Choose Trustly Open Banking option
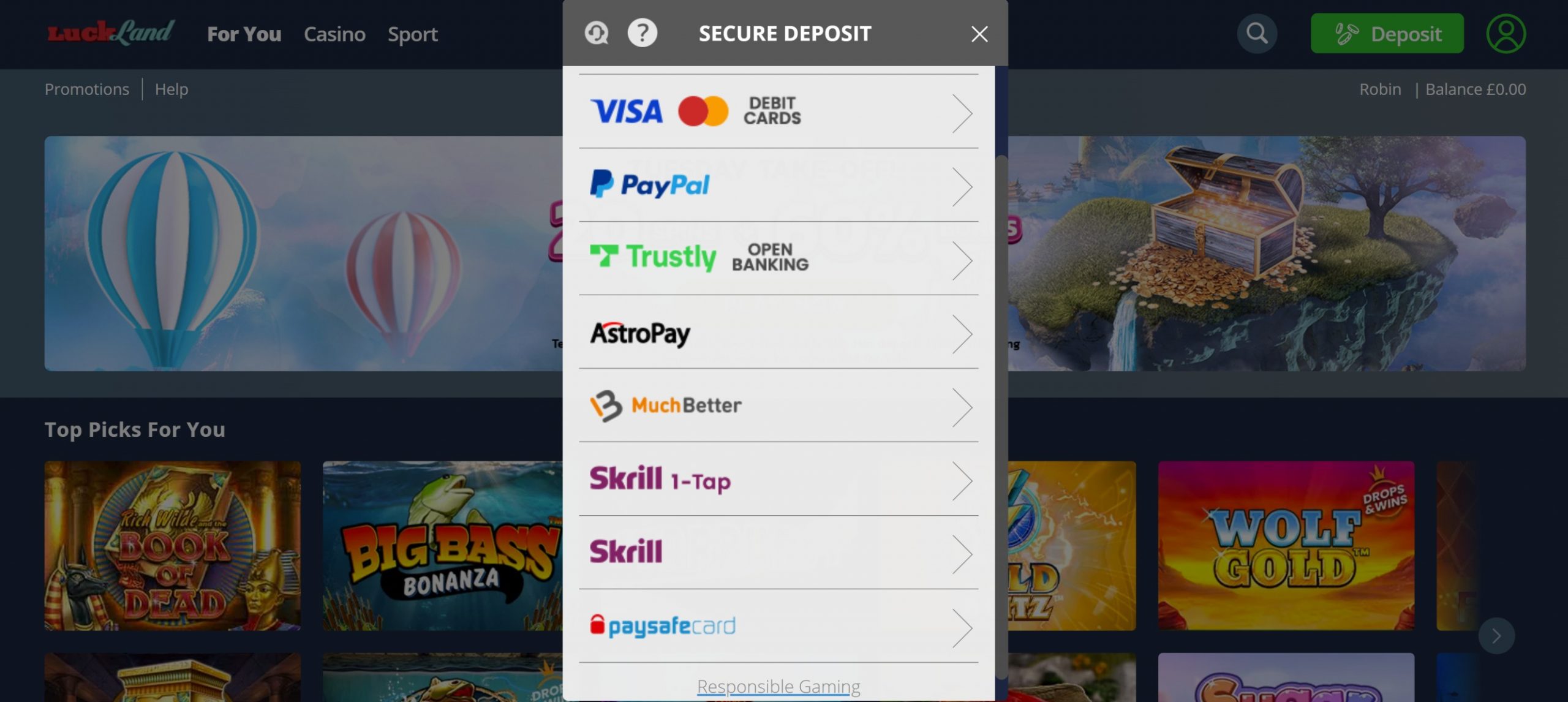 point(779,258)
